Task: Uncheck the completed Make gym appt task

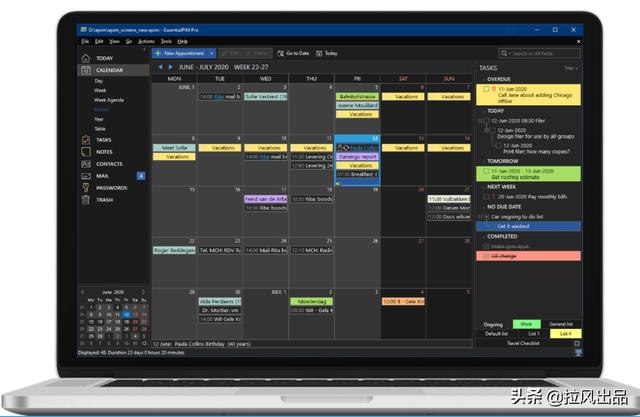Action: click(486, 246)
